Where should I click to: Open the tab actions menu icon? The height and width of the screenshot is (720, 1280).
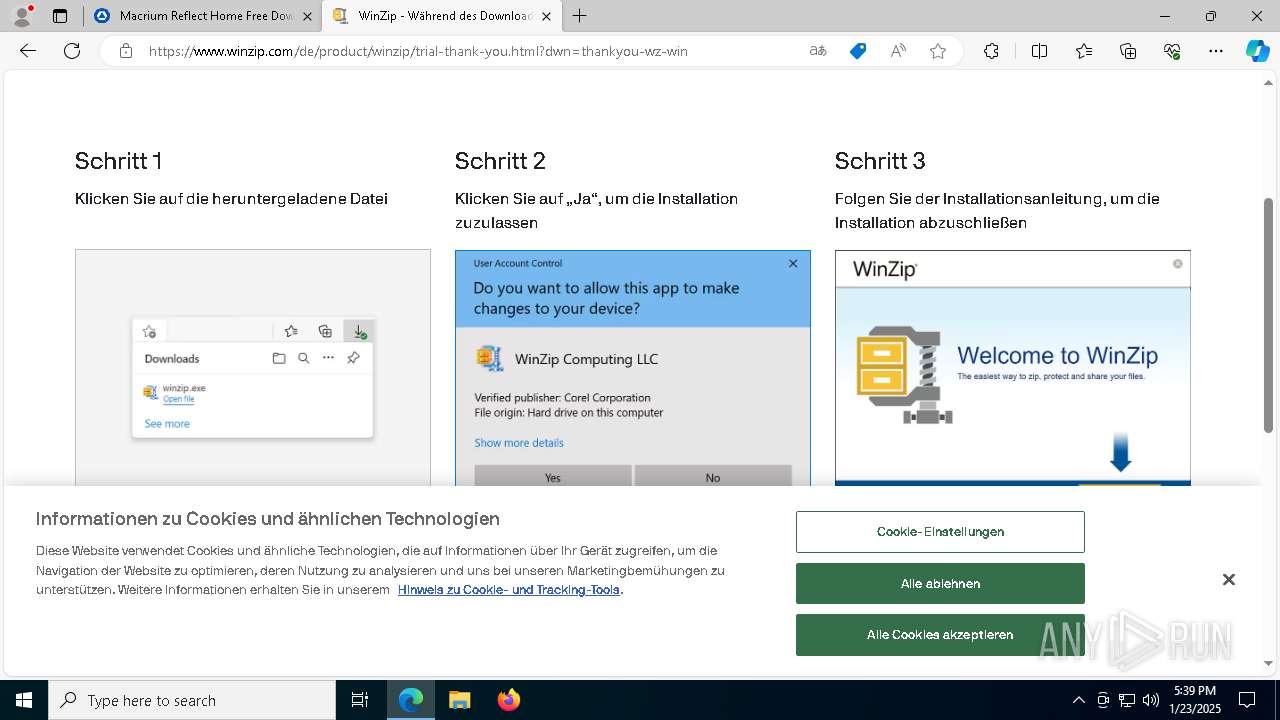[x=60, y=16]
